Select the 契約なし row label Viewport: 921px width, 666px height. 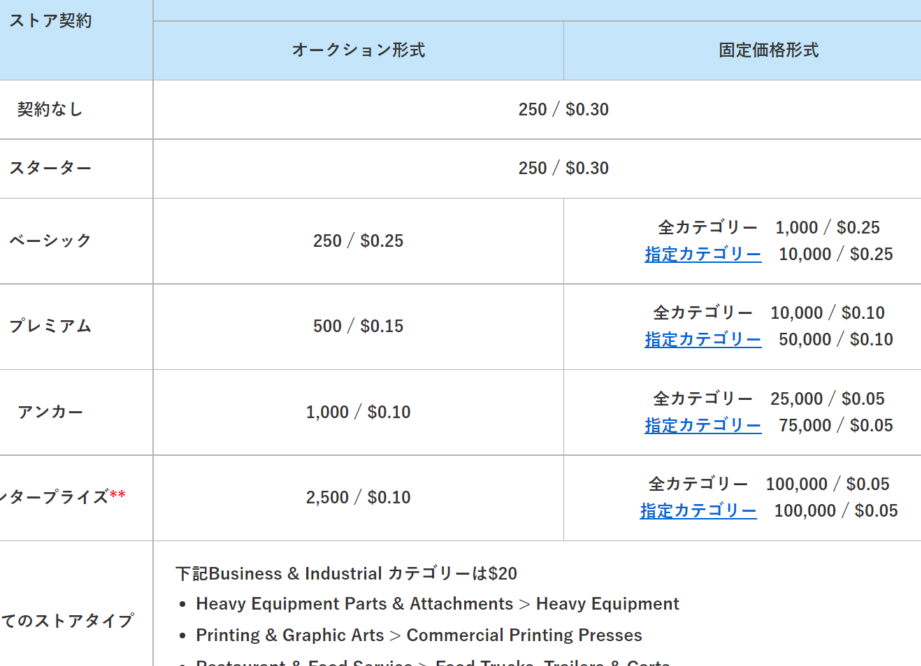pyautogui.click(x=50, y=110)
